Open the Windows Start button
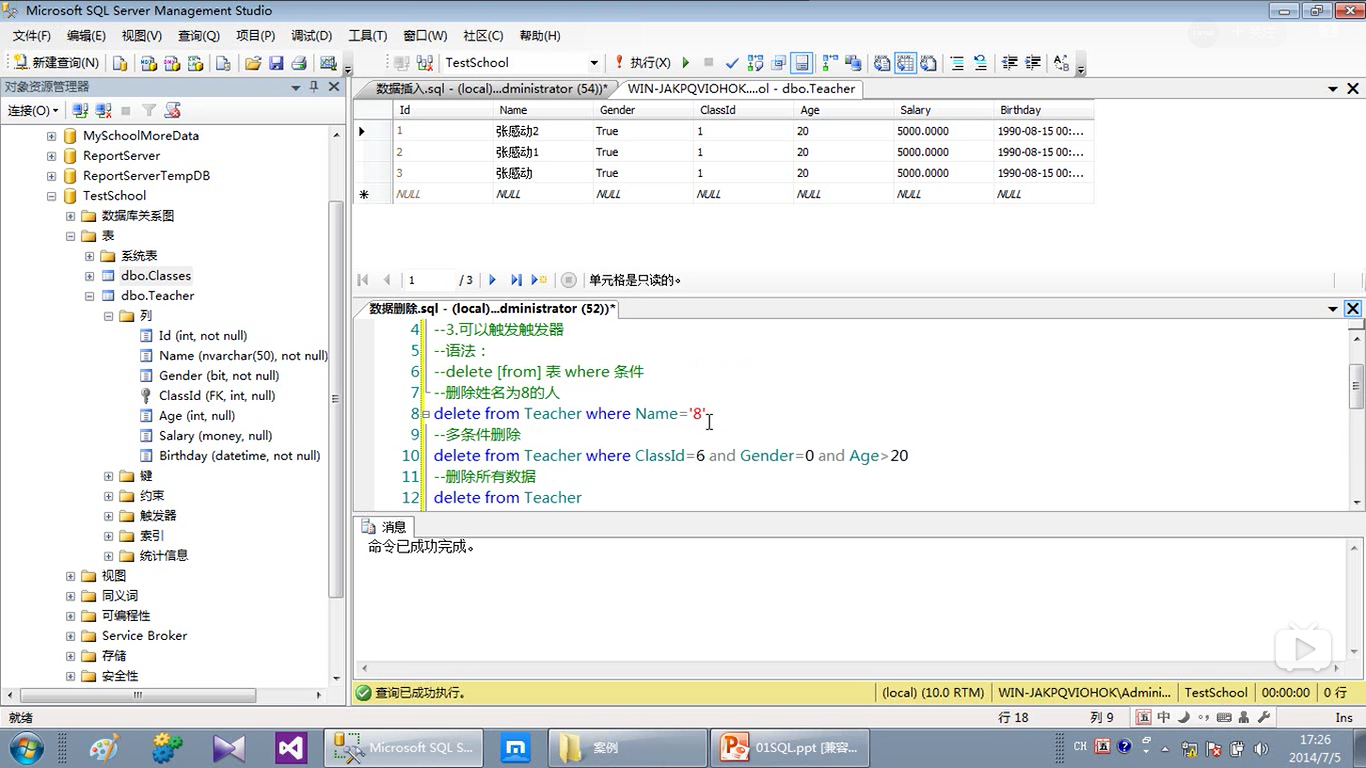Viewport: 1366px width, 768px height. [26, 747]
